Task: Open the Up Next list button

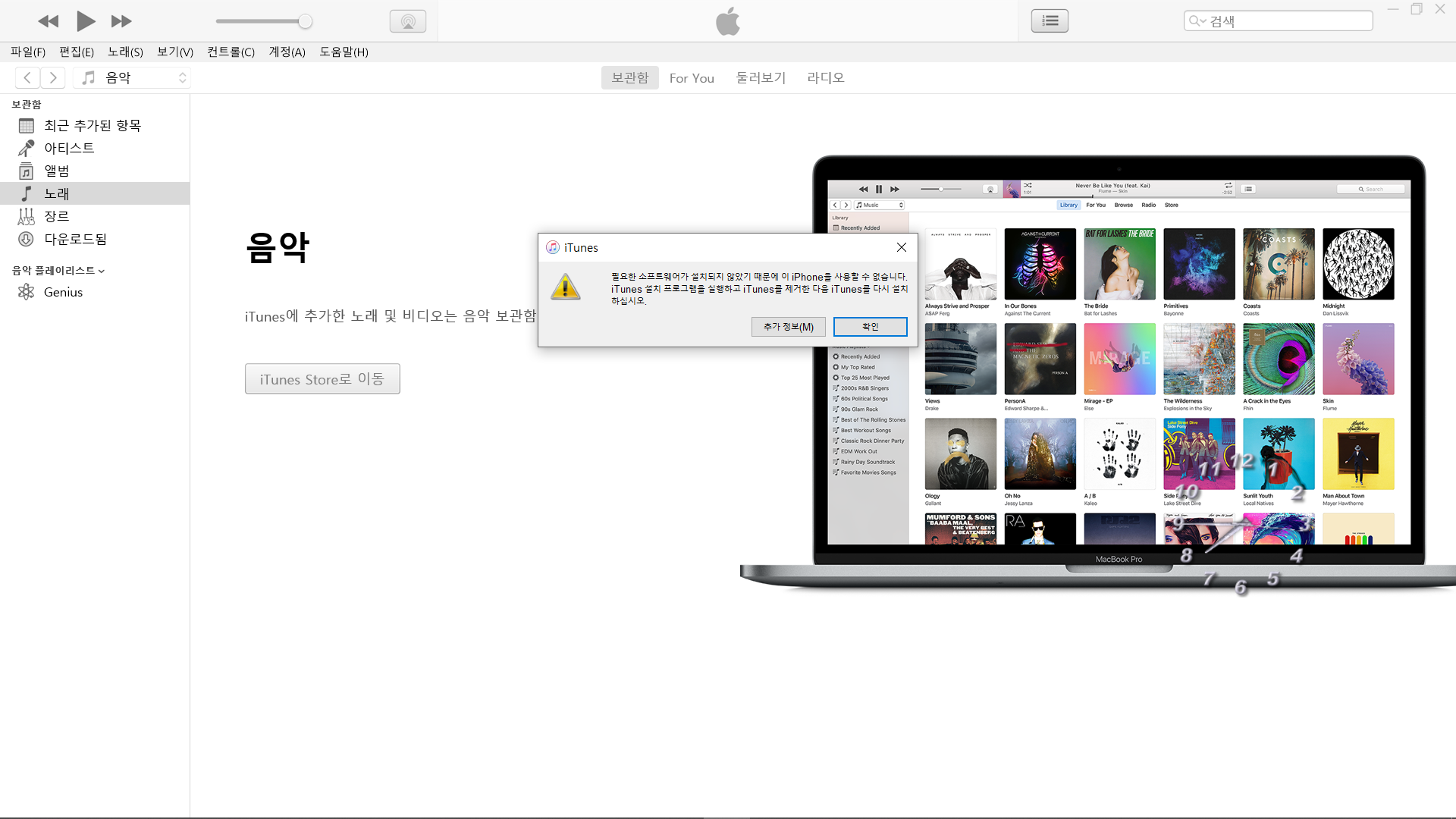Action: click(x=1050, y=21)
